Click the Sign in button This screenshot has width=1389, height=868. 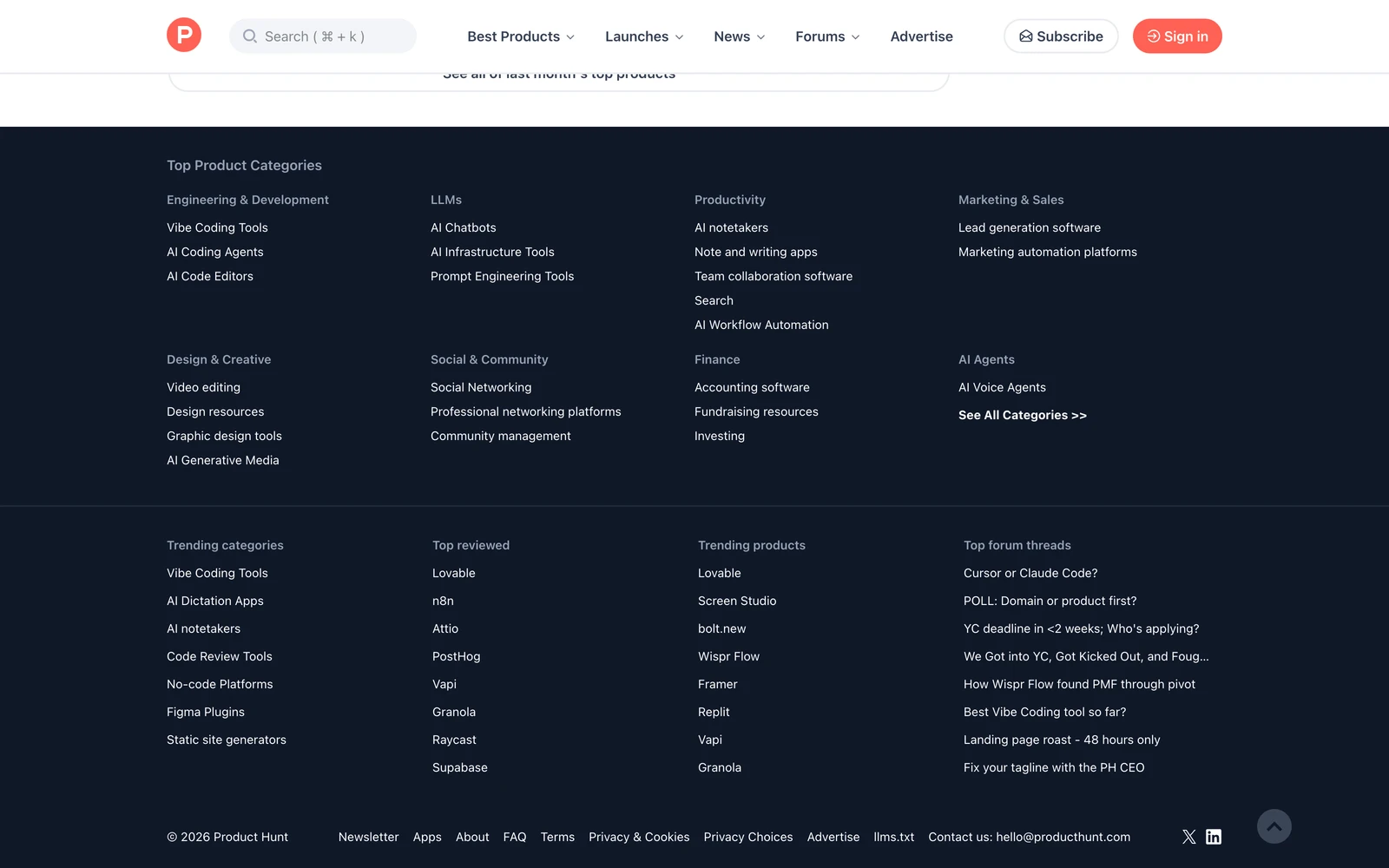coord(1177,36)
